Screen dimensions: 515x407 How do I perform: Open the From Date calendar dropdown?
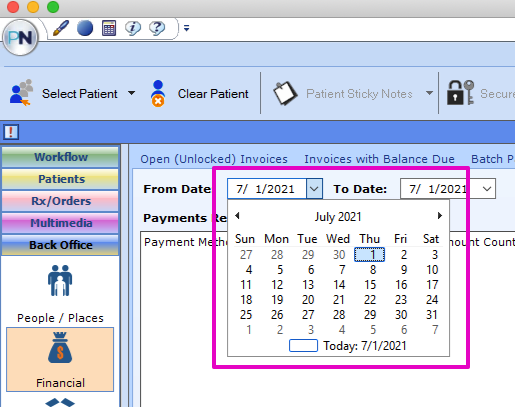314,189
